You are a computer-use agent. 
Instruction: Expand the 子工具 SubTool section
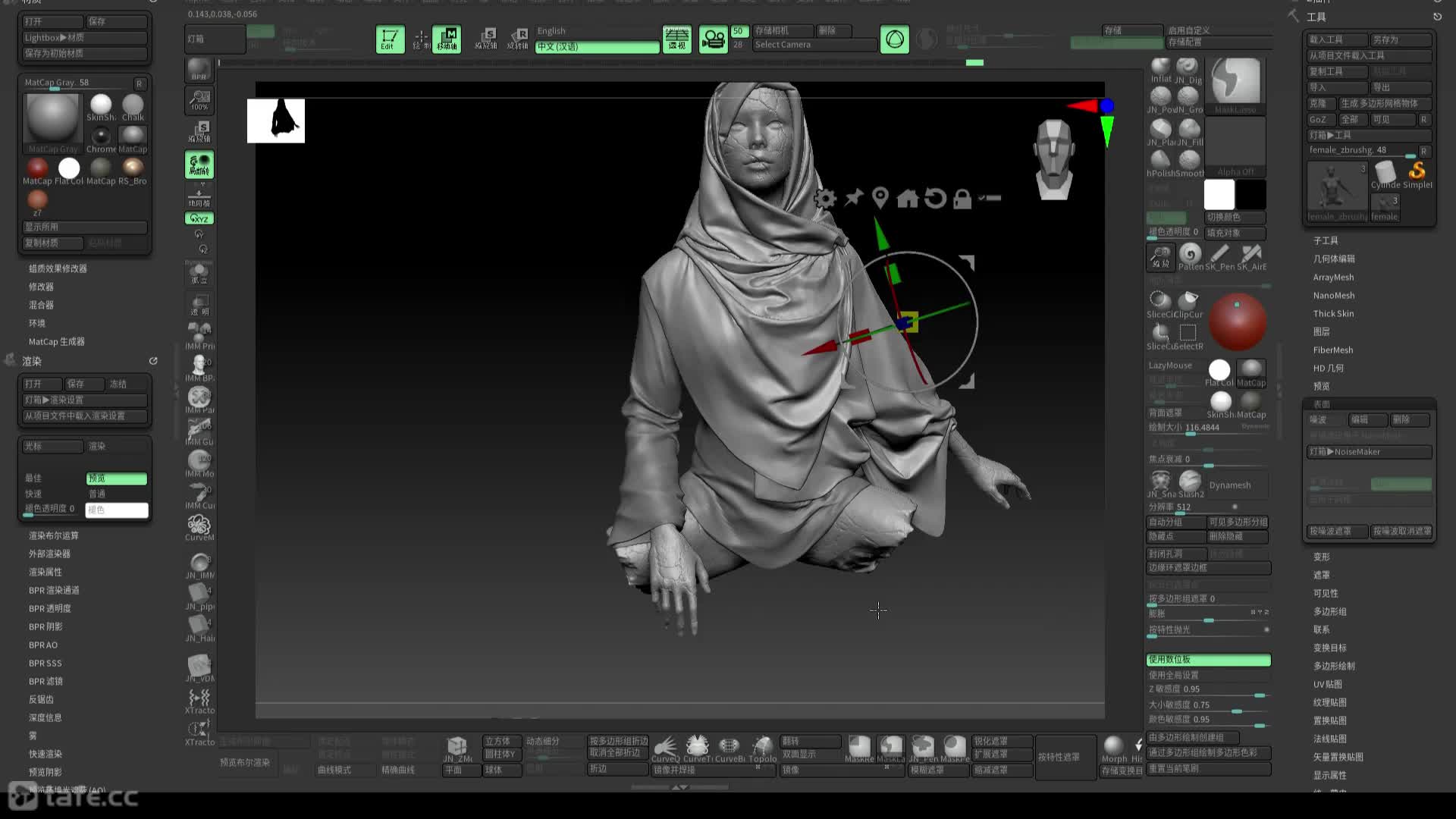point(1326,240)
